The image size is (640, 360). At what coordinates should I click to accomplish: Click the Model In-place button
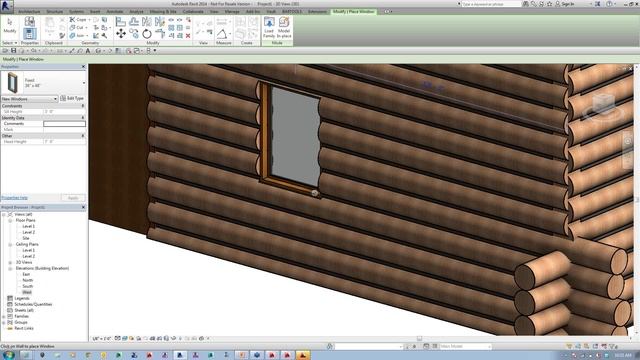pyautogui.click(x=284, y=27)
